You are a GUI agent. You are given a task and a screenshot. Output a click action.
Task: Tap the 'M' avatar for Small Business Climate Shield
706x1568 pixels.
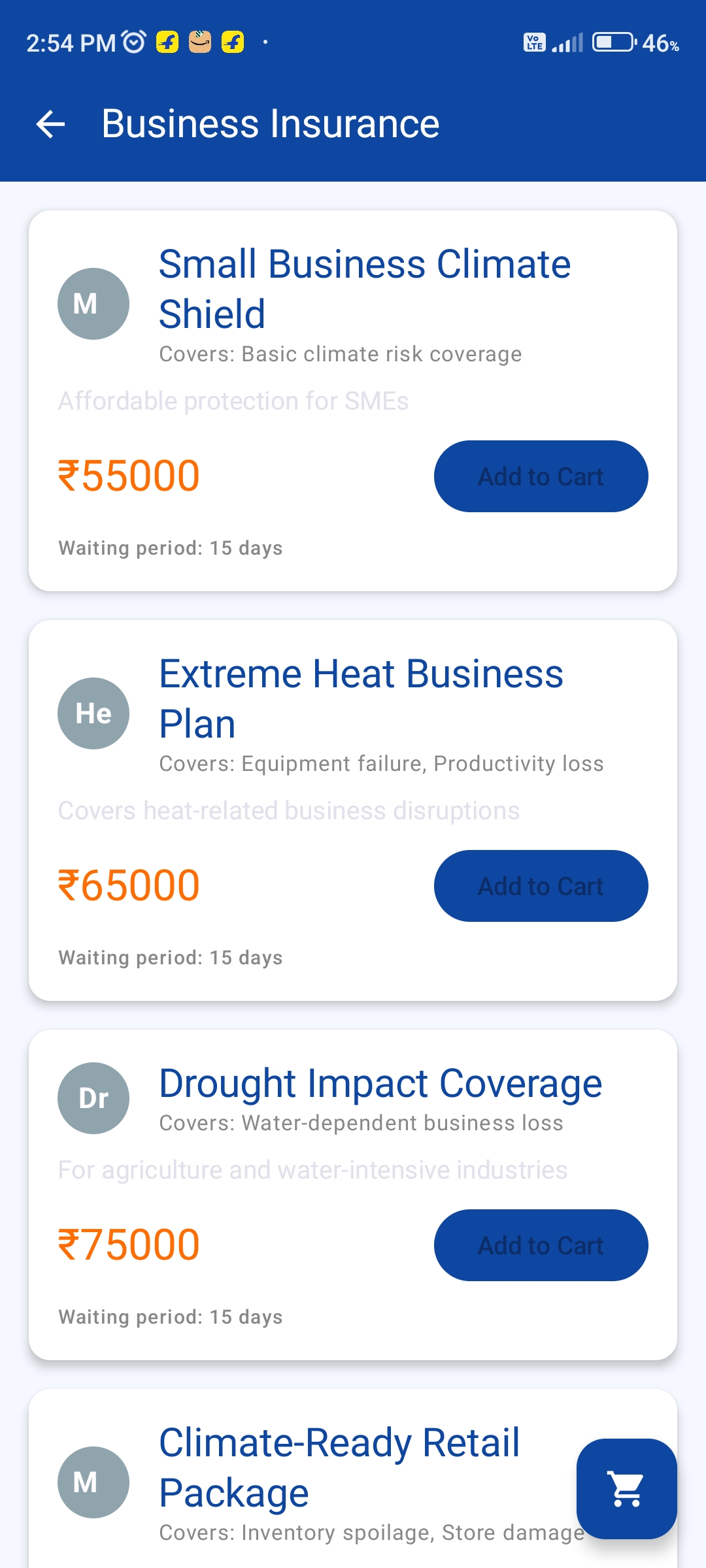click(x=93, y=304)
